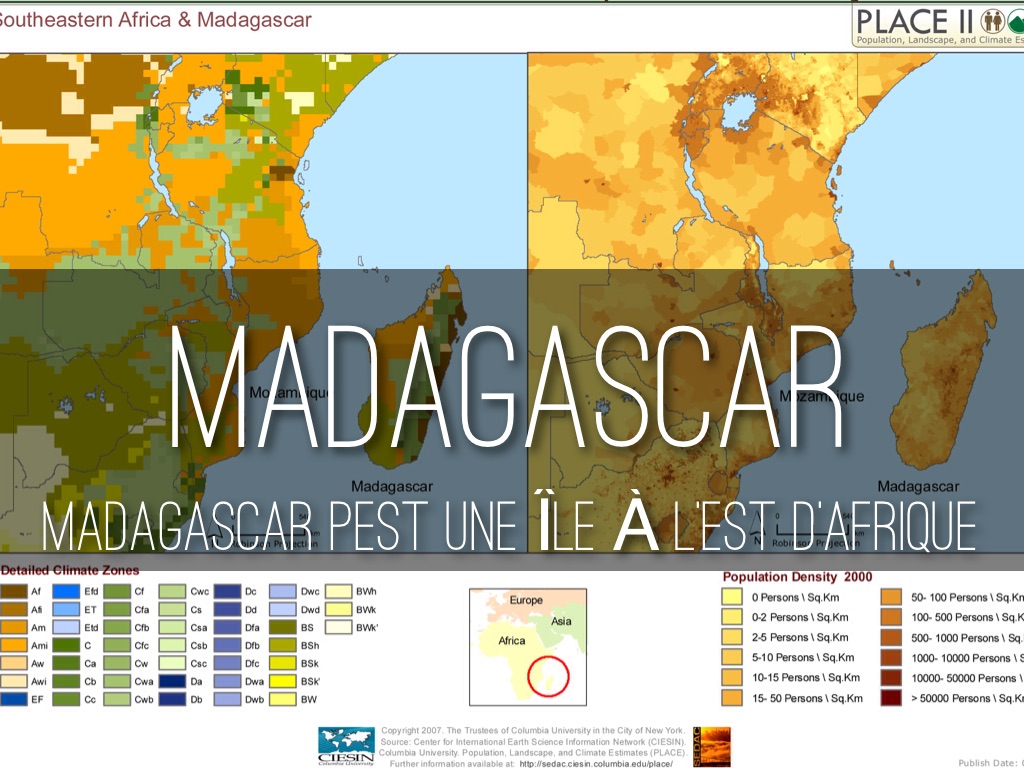Select the Af climate zone swatch
Screen dimensions: 1024x768
tap(14, 592)
